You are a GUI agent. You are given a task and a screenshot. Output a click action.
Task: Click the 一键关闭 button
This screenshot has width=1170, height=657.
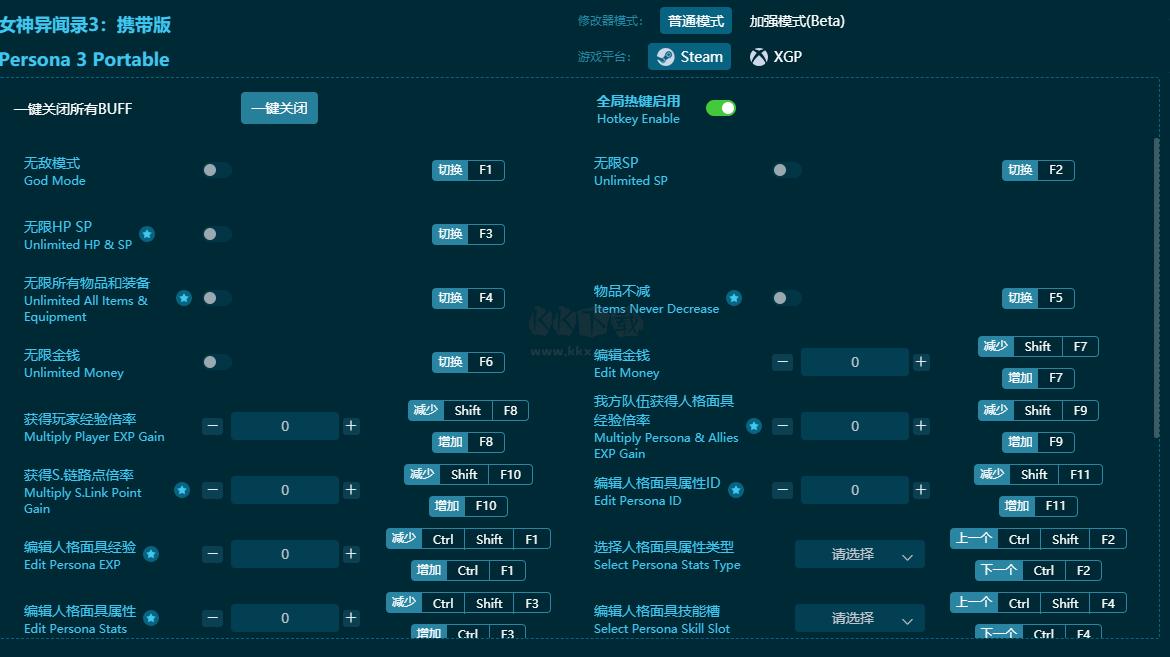(279, 108)
